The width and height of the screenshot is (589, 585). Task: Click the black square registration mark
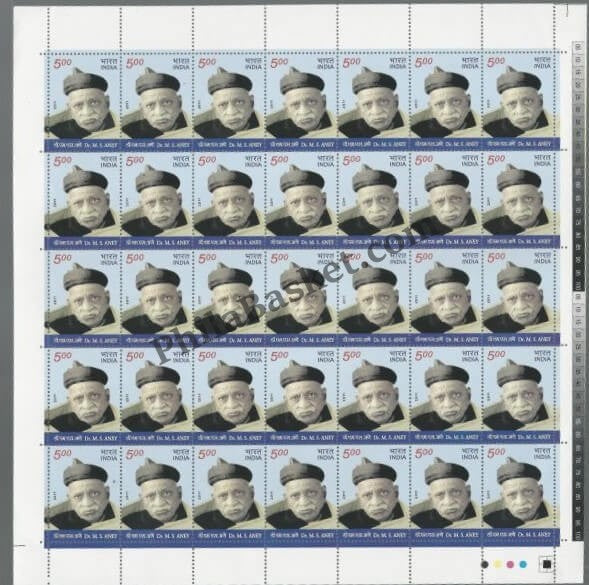tap(547, 564)
